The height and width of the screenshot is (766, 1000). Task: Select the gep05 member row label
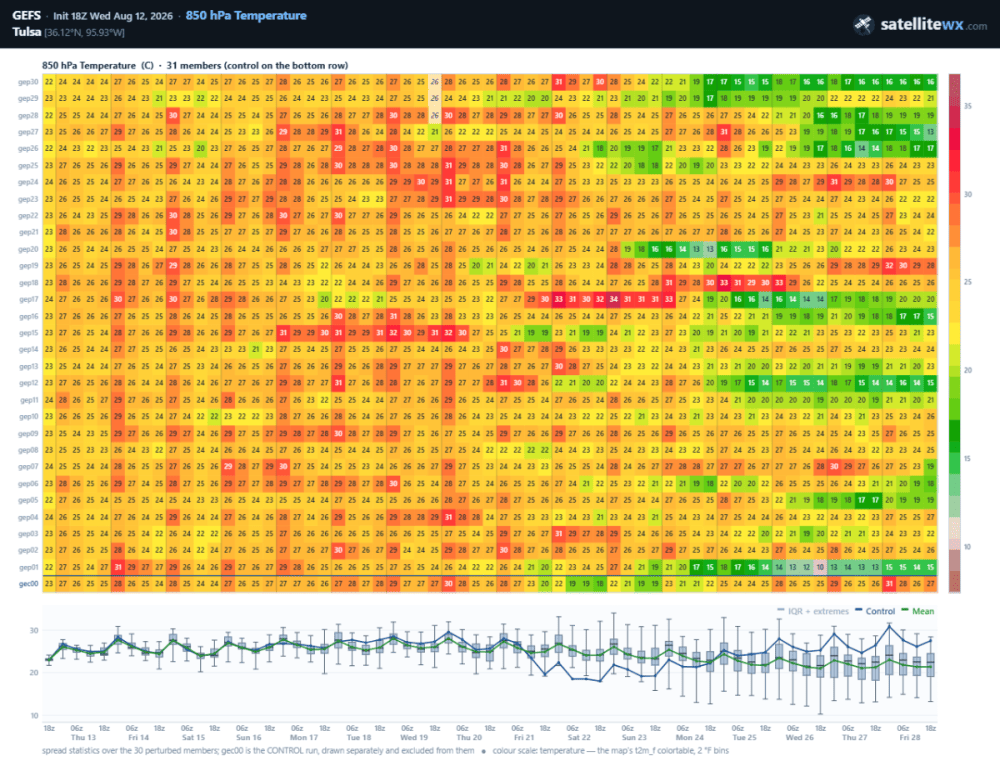(28, 500)
